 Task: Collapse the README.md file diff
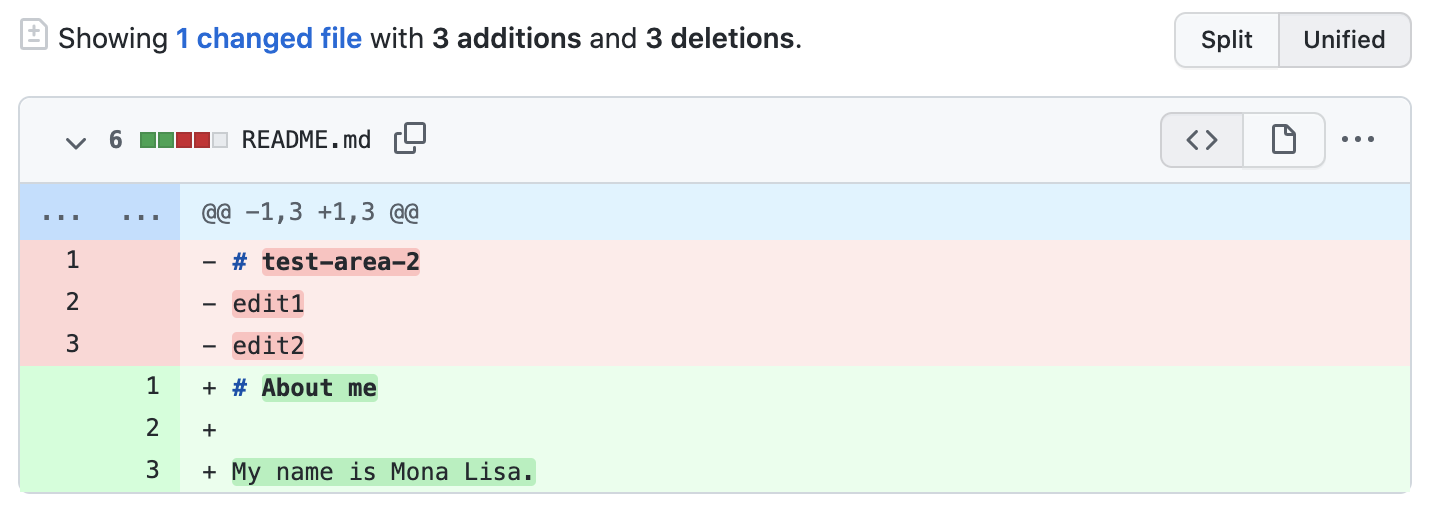tap(75, 141)
